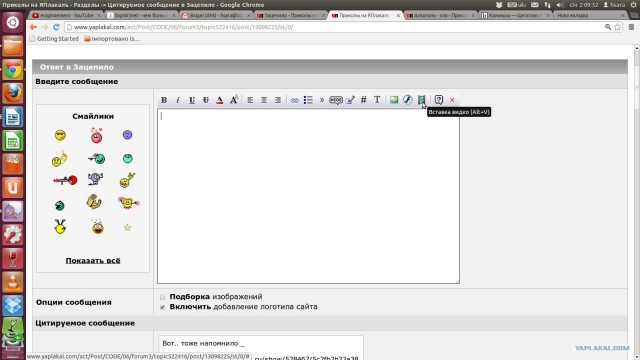The width and height of the screenshot is (640, 360).
Task: Click the T text icon in toolbar
Action: (x=377, y=100)
